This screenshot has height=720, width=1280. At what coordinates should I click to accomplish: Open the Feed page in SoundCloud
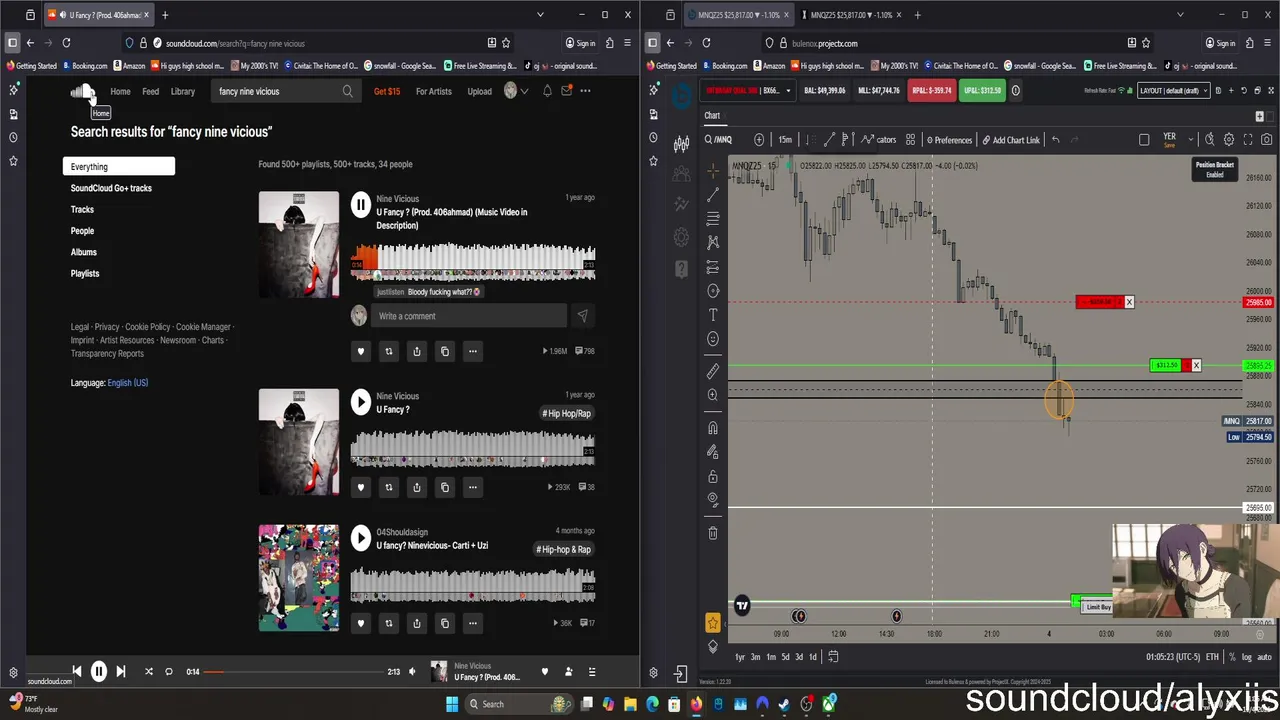[x=150, y=91]
